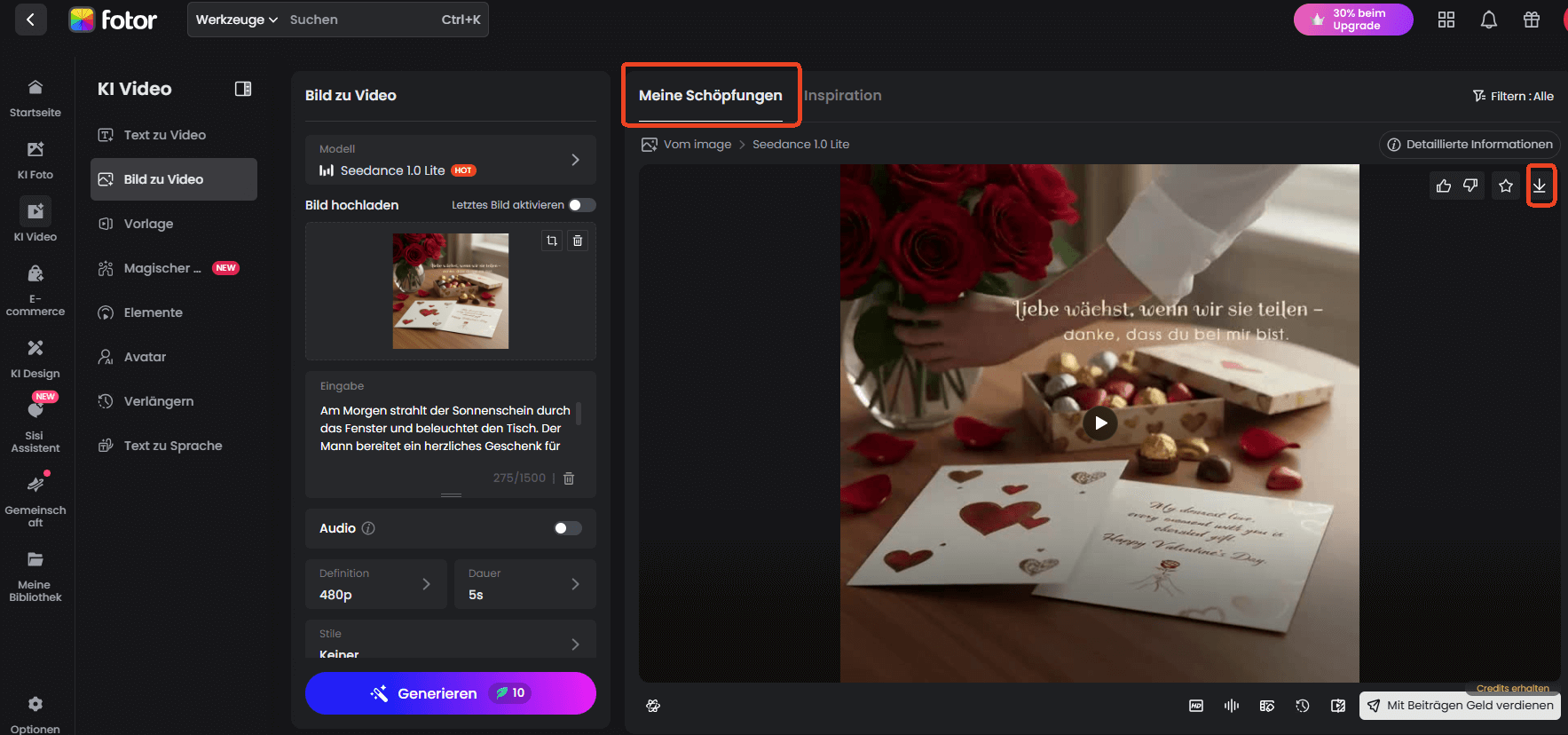Viewport: 1568px width, 735px height.
Task: Collapse the KI Video side panel
Action: 242,89
